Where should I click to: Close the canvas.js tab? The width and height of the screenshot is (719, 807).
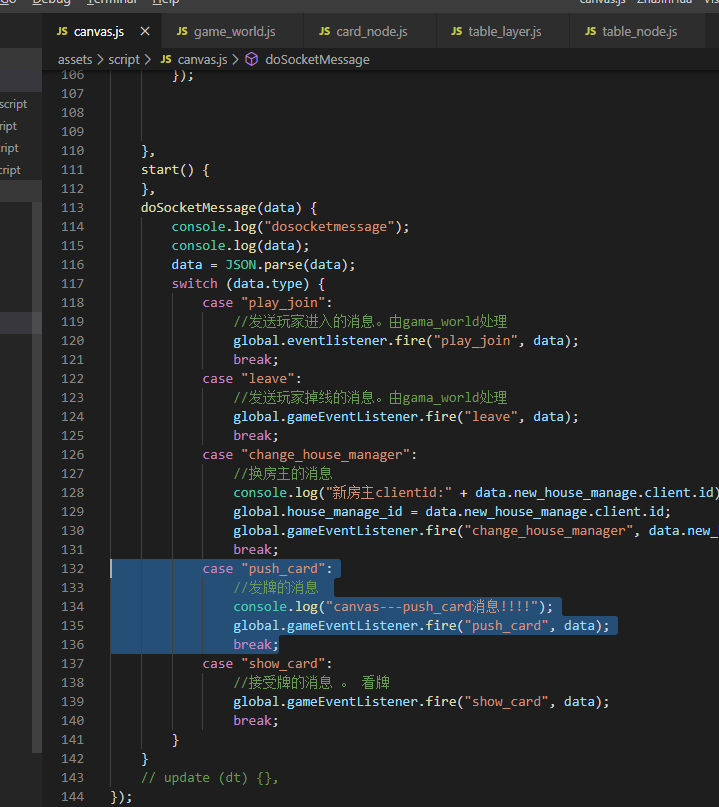coord(145,31)
